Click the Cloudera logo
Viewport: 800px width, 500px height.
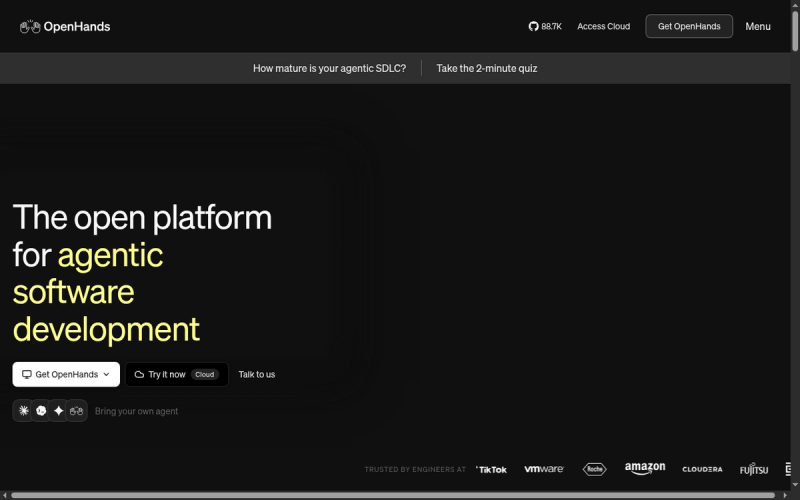pyautogui.click(x=702, y=469)
